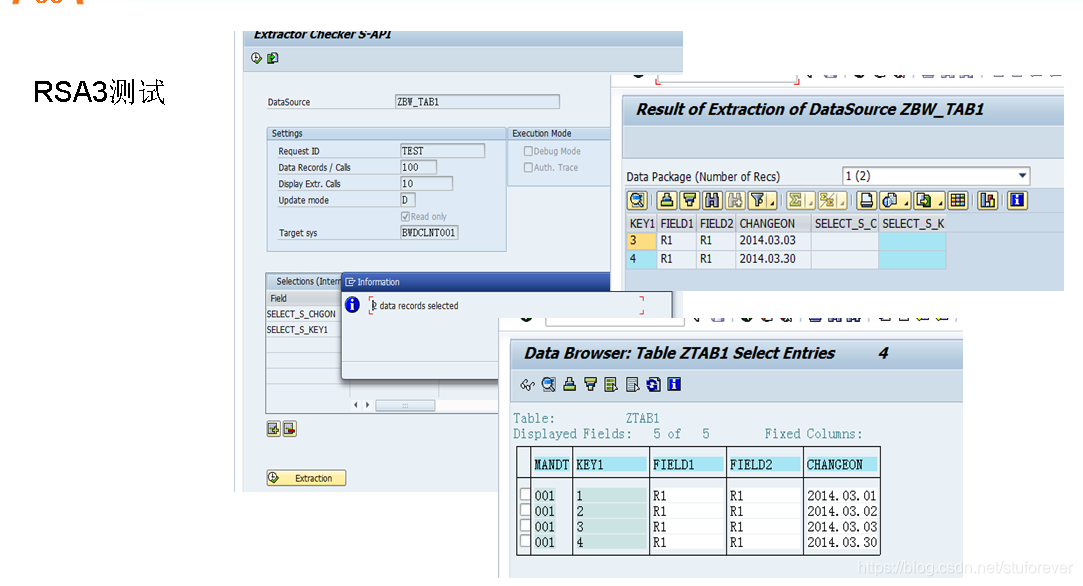Click the 2014.03.30 cell in extraction result
The width and height of the screenshot is (1083, 586).
tap(772, 259)
